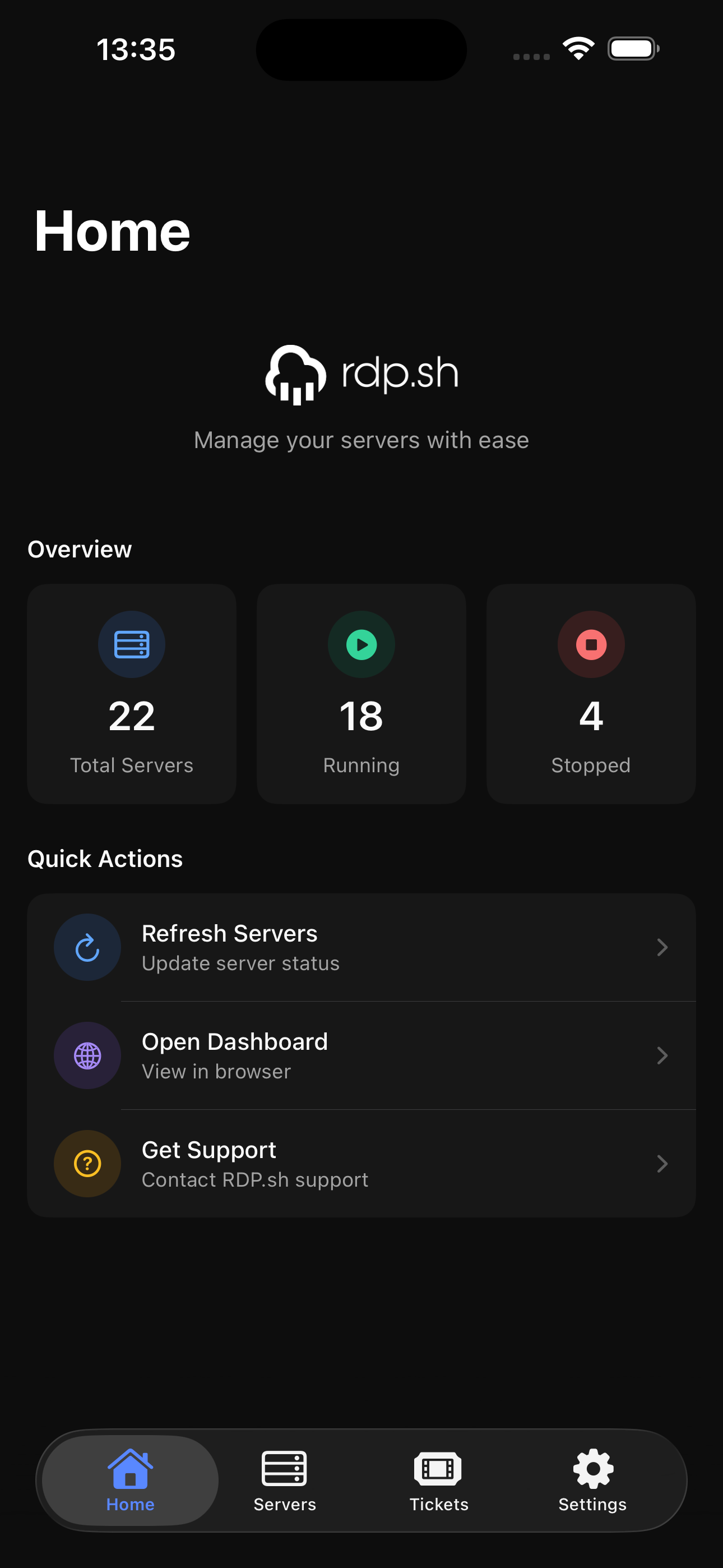Viewport: 723px width, 1568px height.
Task: Select Get Support to contact RDP.sh
Action: tap(361, 1163)
